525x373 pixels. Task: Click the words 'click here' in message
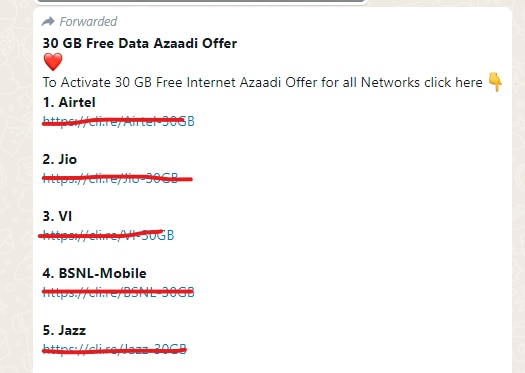453,82
